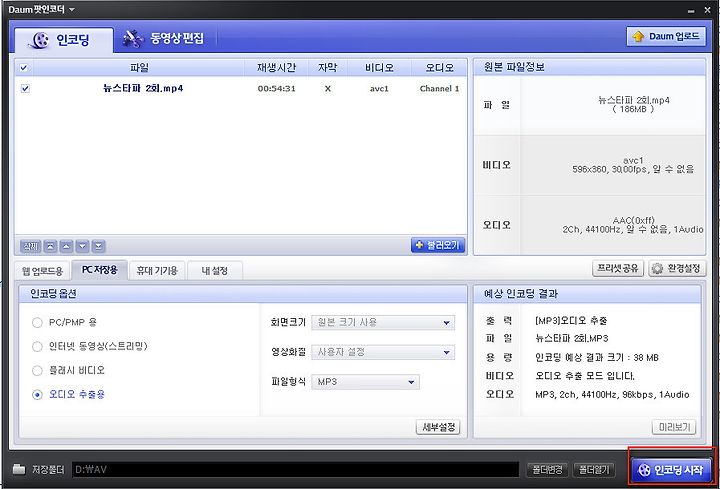The height and width of the screenshot is (489, 720).
Task: Move selected file up one position
Action: (x=66, y=247)
